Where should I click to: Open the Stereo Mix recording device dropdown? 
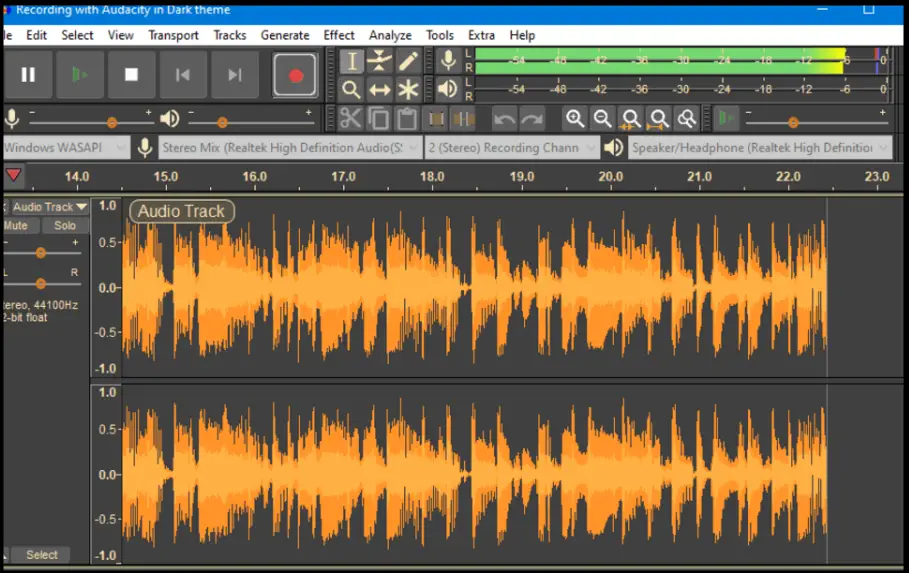(289, 148)
